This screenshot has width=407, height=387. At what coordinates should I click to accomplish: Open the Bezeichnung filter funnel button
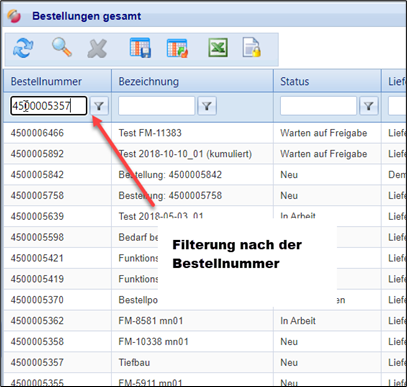(x=207, y=106)
